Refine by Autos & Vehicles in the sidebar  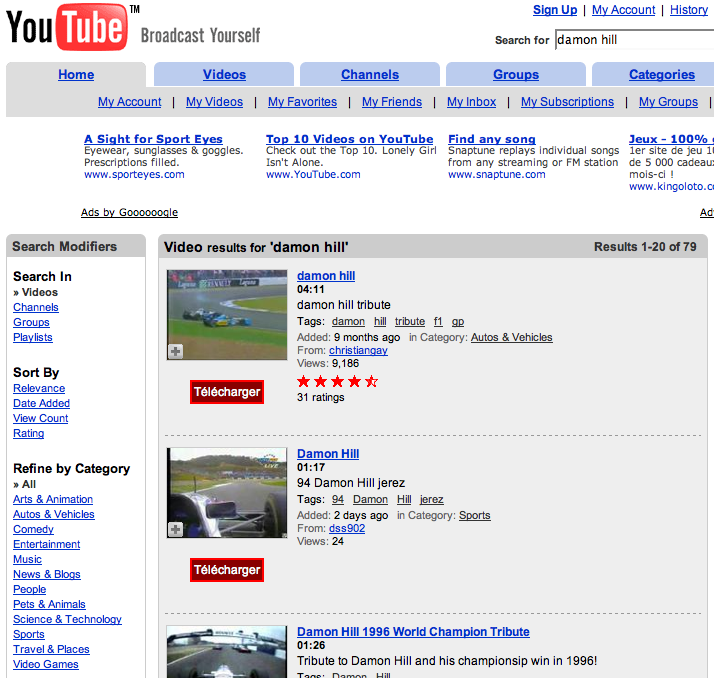click(x=54, y=515)
